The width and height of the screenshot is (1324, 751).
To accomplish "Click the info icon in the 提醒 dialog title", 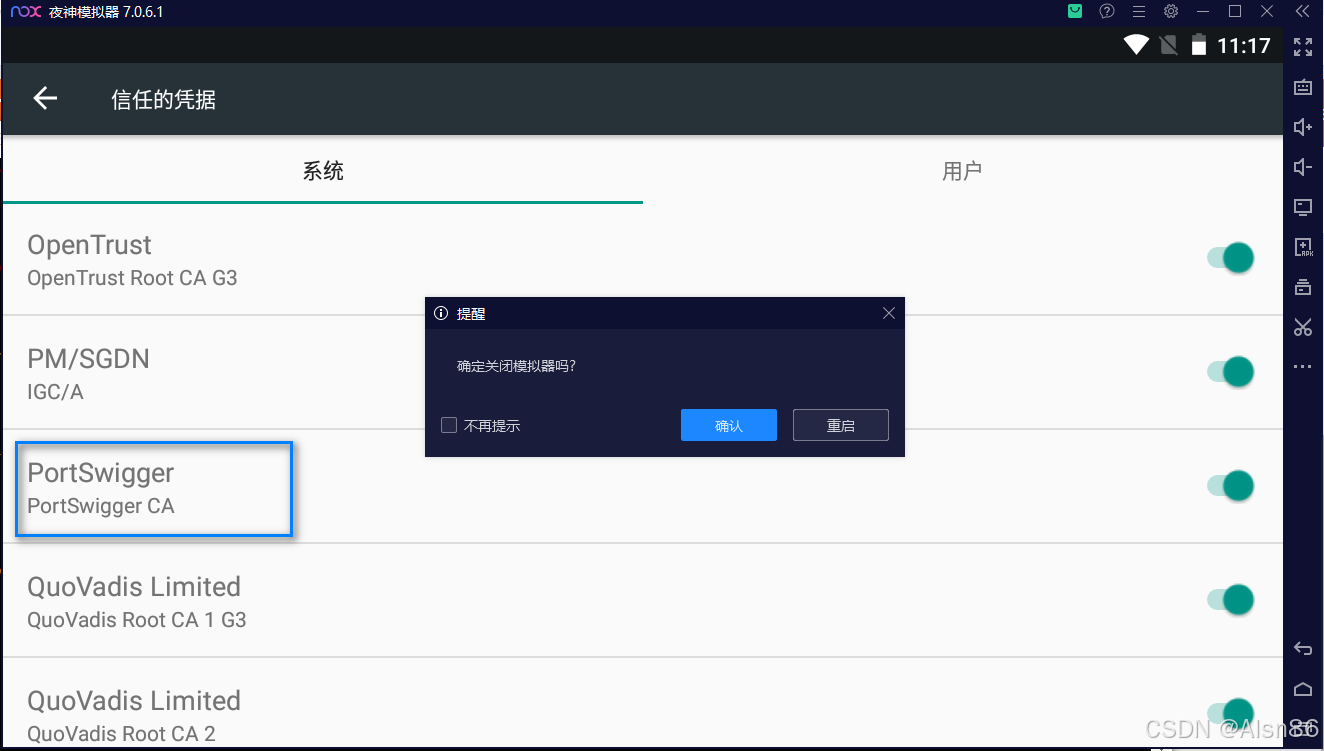I will coord(441,313).
